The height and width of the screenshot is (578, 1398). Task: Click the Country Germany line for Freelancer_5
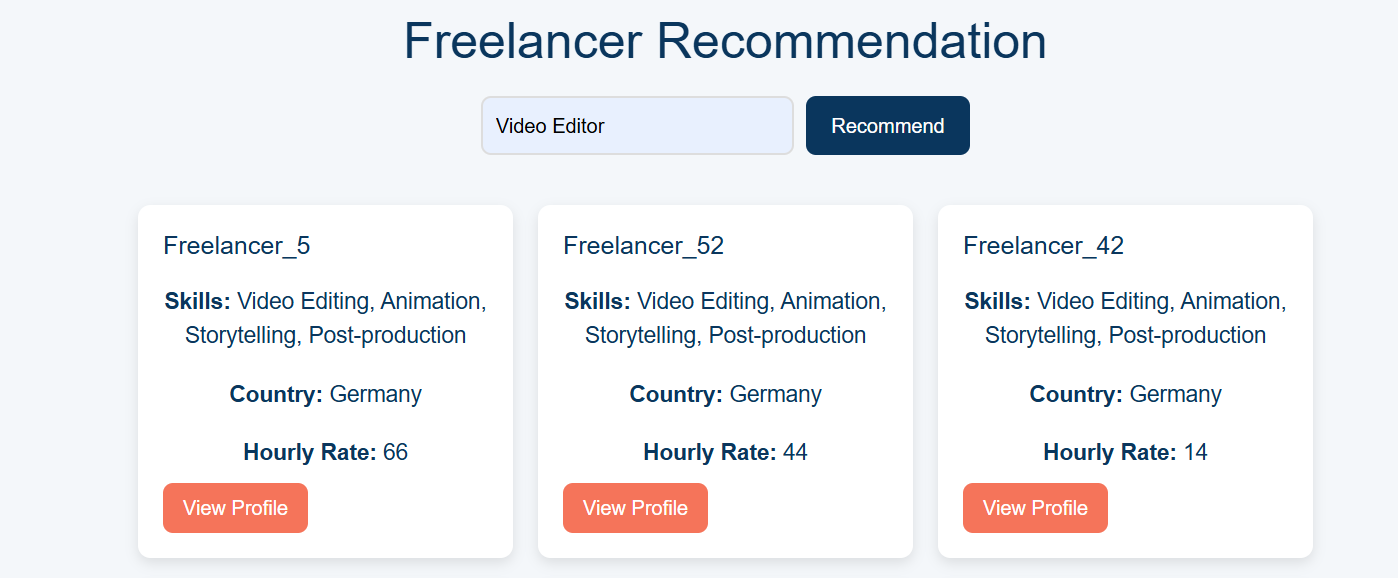click(x=325, y=394)
